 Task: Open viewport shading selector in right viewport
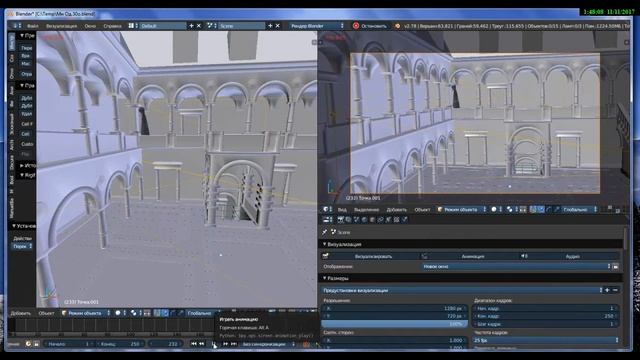(496, 209)
